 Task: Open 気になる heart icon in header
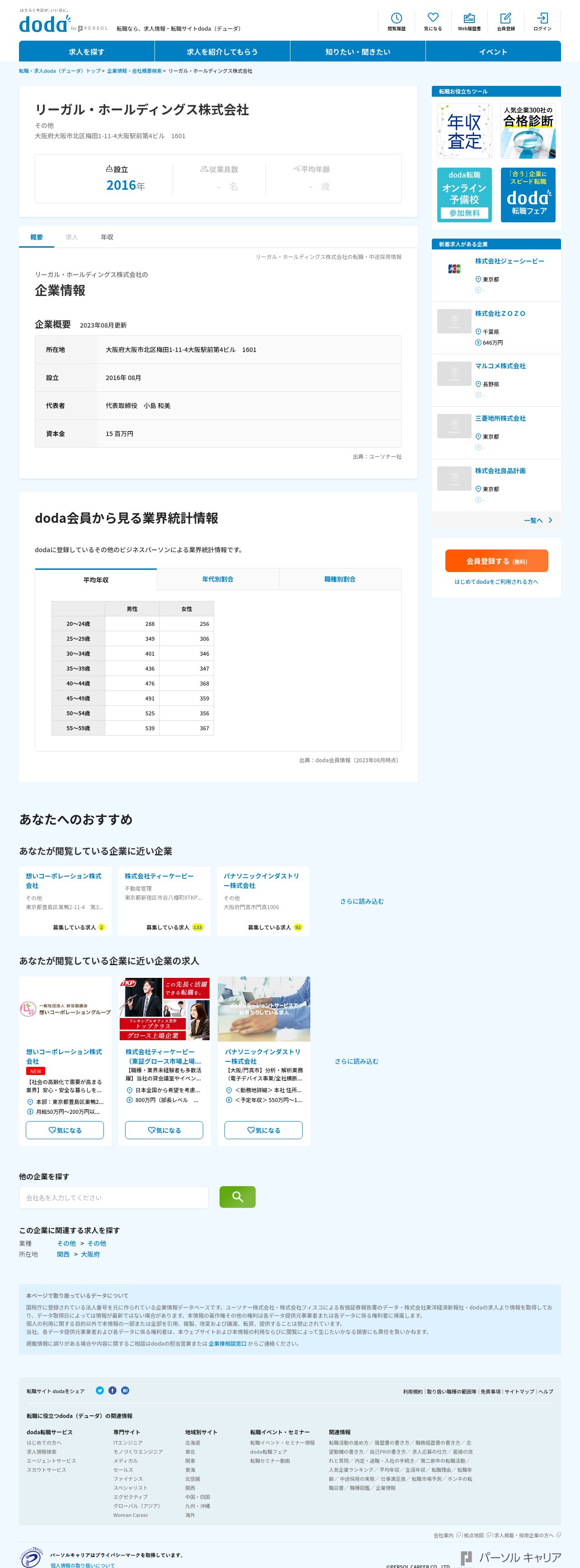(x=433, y=21)
